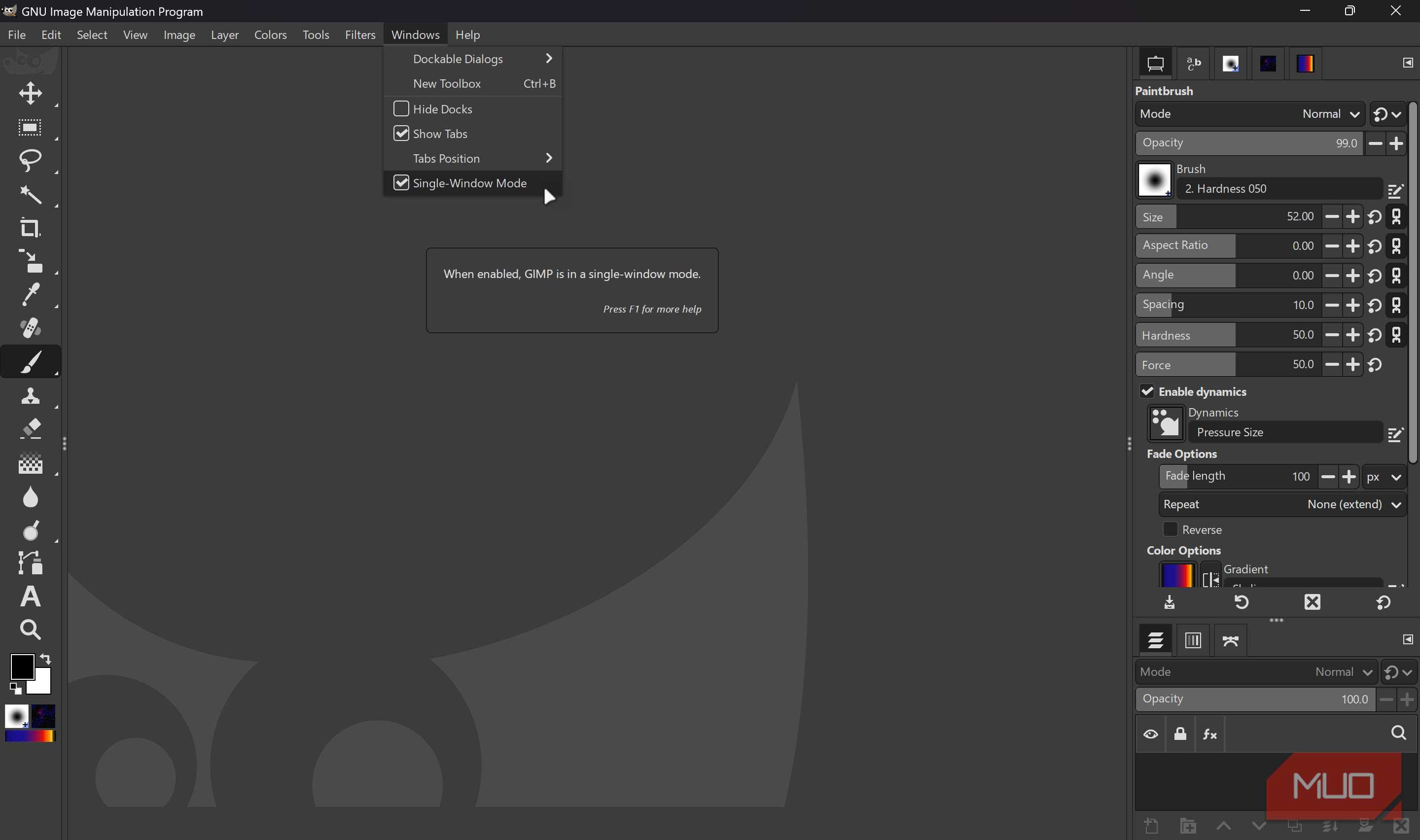Select the Clone stamp tool
Screen dimensions: 1420x840
pyautogui.click(x=30, y=395)
